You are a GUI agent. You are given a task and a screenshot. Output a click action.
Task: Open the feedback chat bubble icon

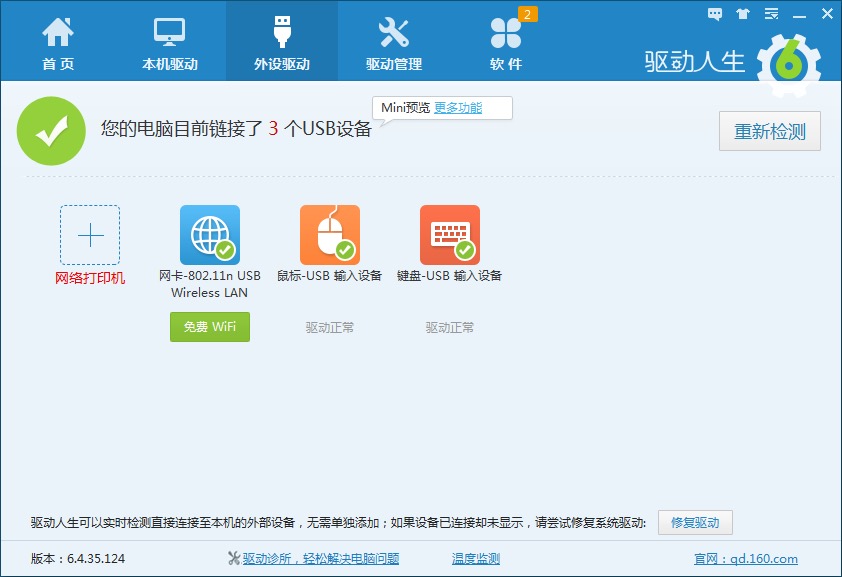click(x=715, y=14)
